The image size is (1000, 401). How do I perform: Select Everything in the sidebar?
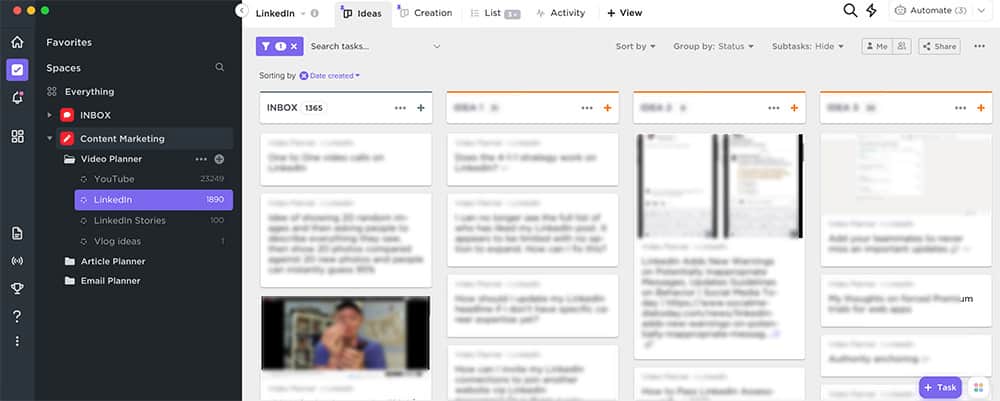[x=89, y=92]
